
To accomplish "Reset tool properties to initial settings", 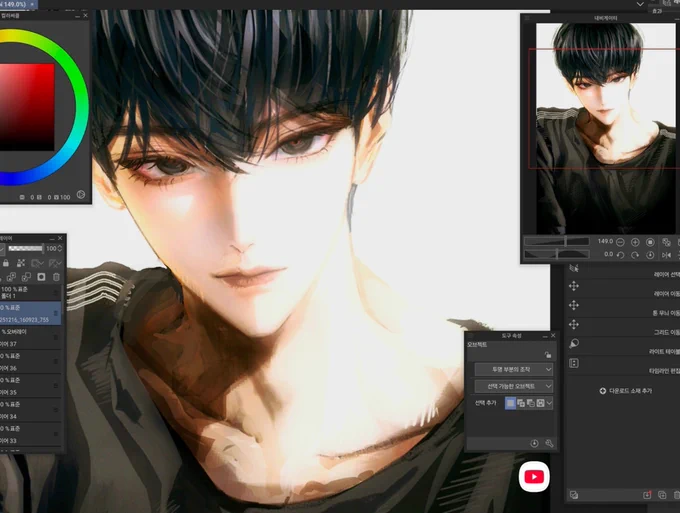I will click(534, 443).
